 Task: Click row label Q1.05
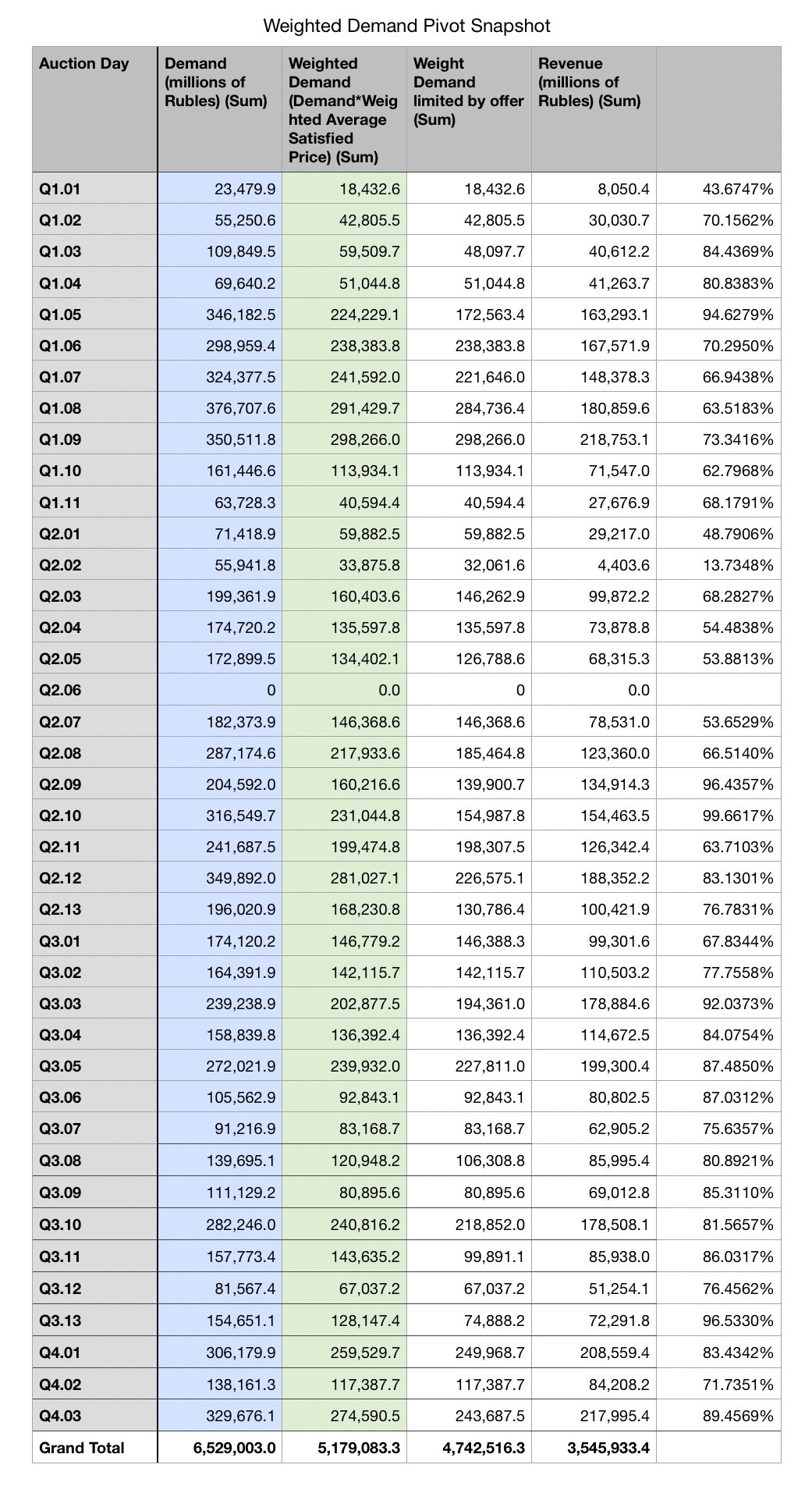(x=94, y=315)
